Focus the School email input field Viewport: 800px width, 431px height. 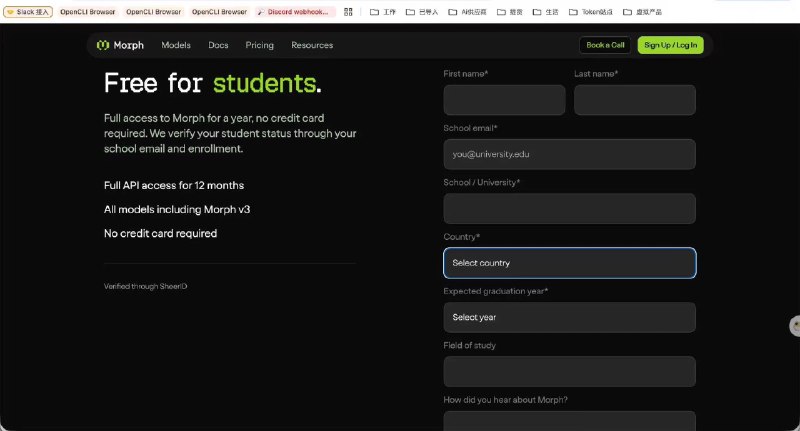(x=569, y=154)
